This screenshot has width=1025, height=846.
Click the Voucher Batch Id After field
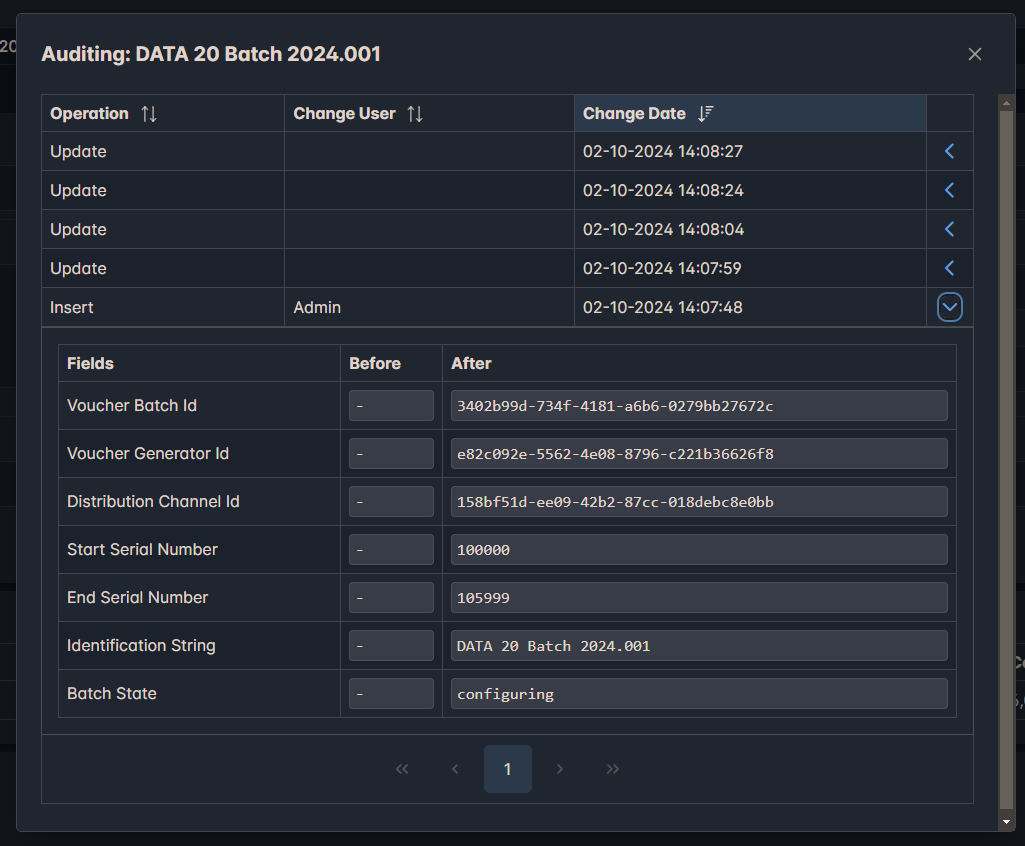click(x=698, y=406)
